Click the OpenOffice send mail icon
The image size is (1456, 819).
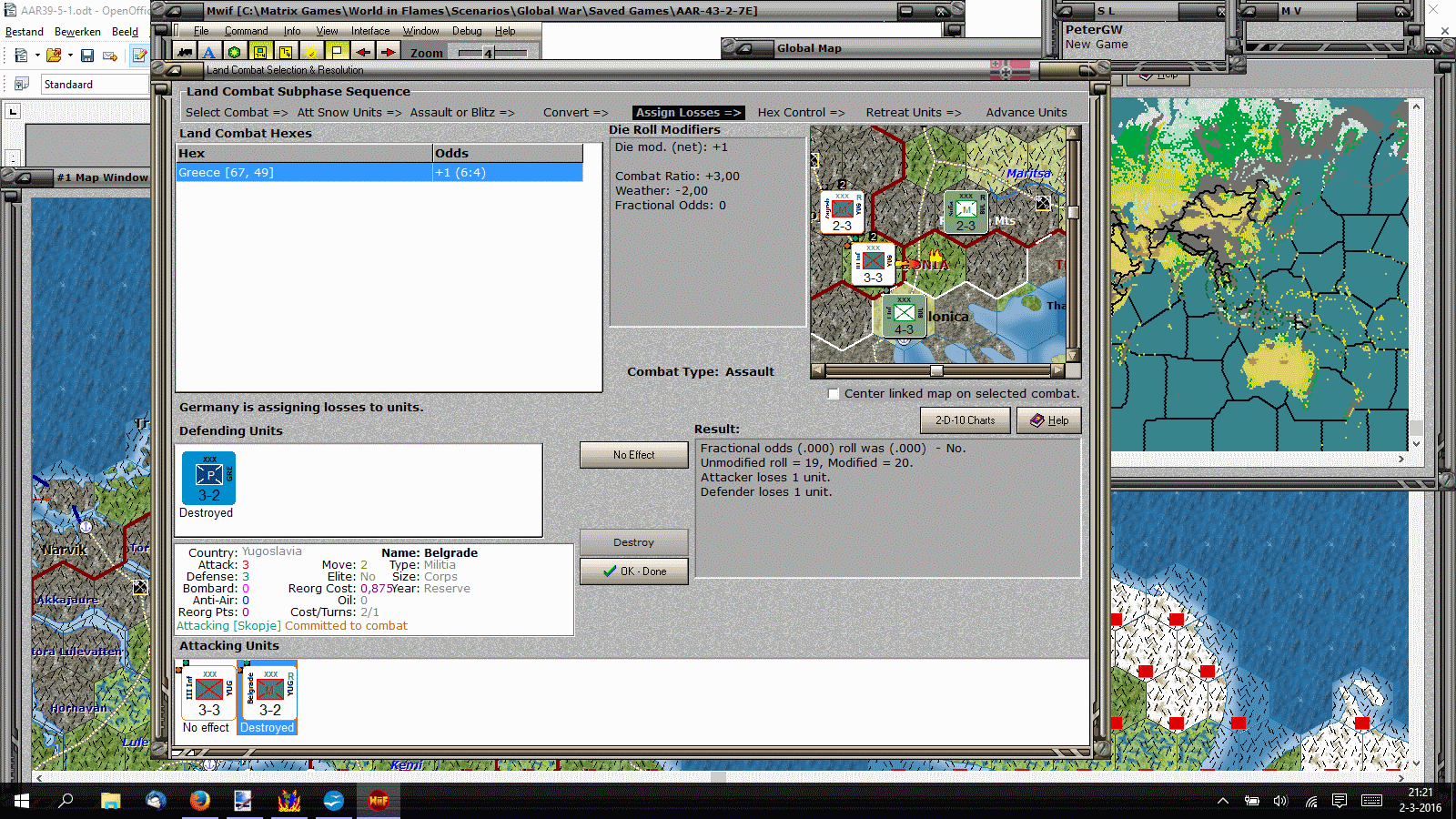(x=110, y=56)
